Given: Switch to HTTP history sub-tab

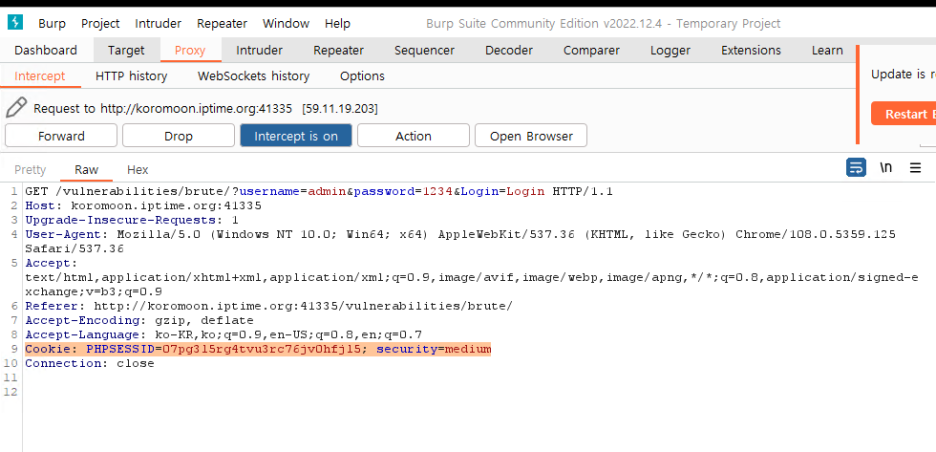Looking at the screenshot, I should click(131, 76).
